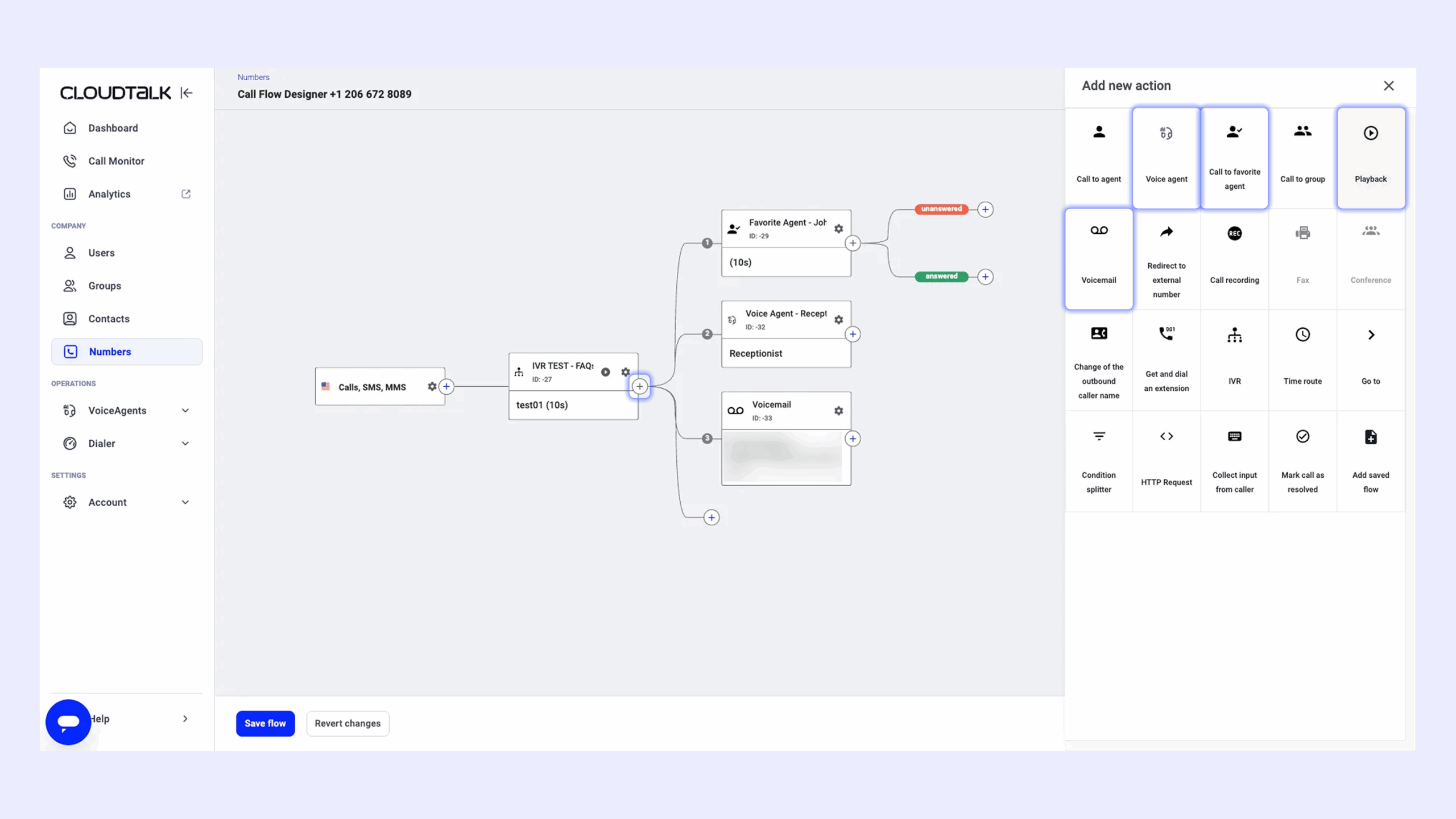Select Redirect to external number action
The image size is (1456, 819).
click(1166, 259)
